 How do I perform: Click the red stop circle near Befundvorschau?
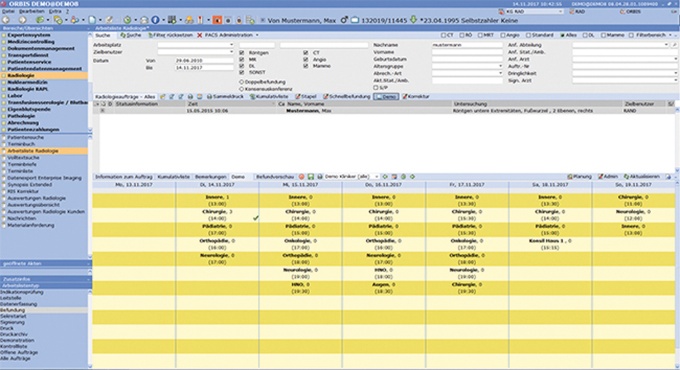click(x=301, y=177)
